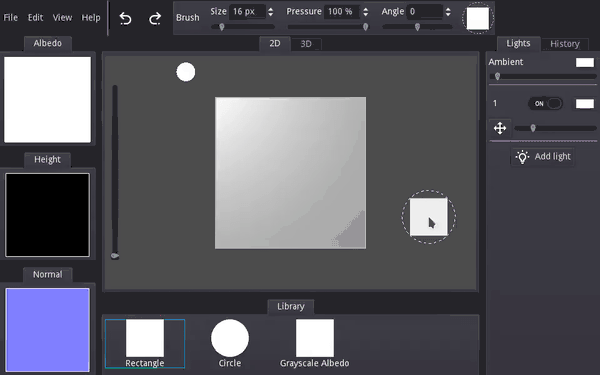This screenshot has width=600, height=375.
Task: Click the white light source circle on canvas
Action: (186, 72)
